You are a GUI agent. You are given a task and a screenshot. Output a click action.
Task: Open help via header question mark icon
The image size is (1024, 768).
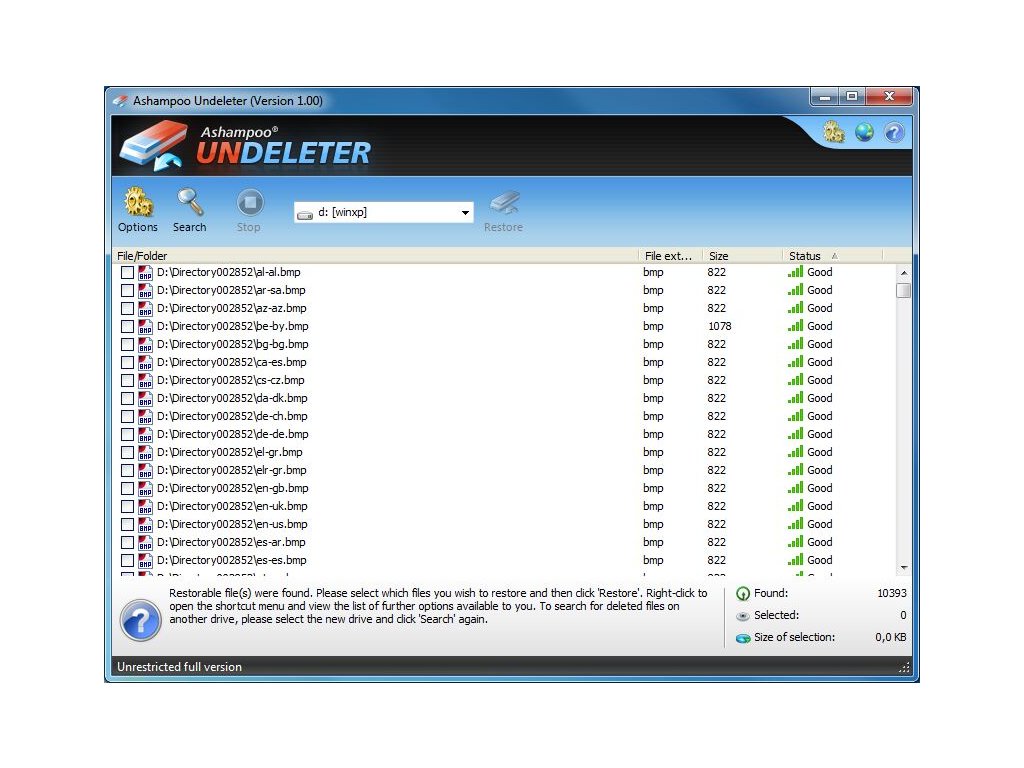[894, 133]
